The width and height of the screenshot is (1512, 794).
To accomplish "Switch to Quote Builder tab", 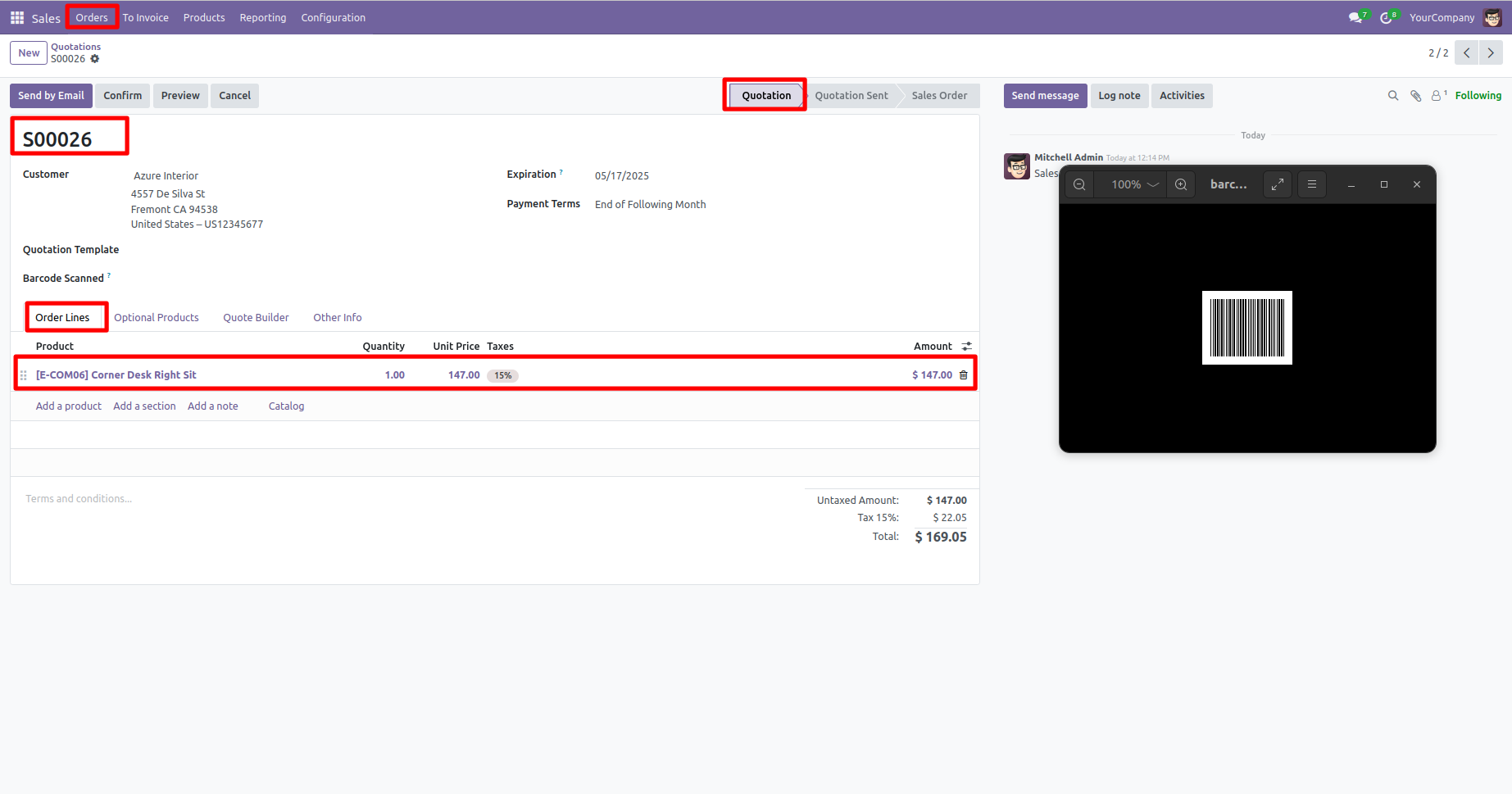I will point(256,317).
